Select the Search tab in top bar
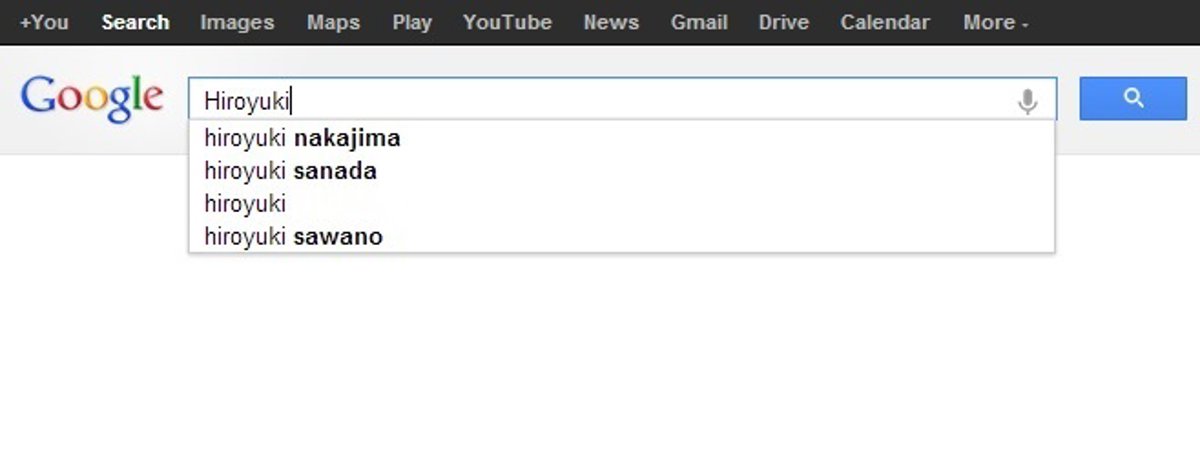This screenshot has height=460, width=1200. tap(135, 22)
